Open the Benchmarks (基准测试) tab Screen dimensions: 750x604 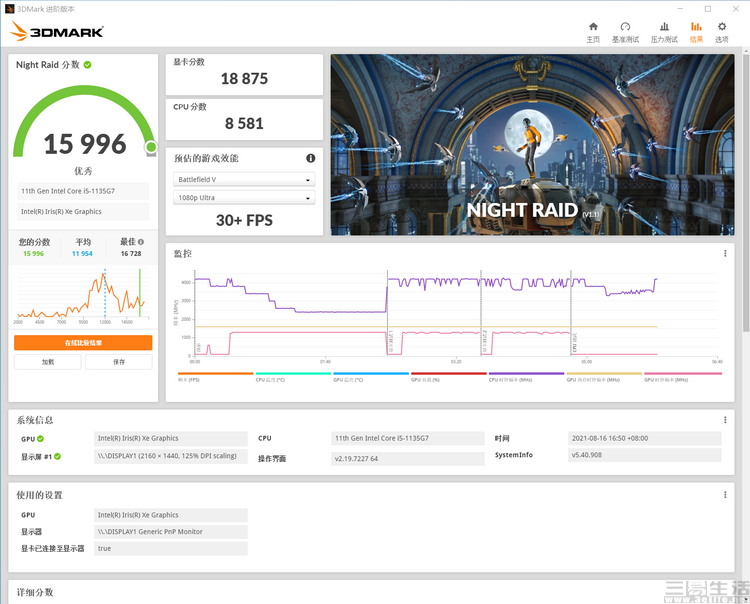coord(625,32)
